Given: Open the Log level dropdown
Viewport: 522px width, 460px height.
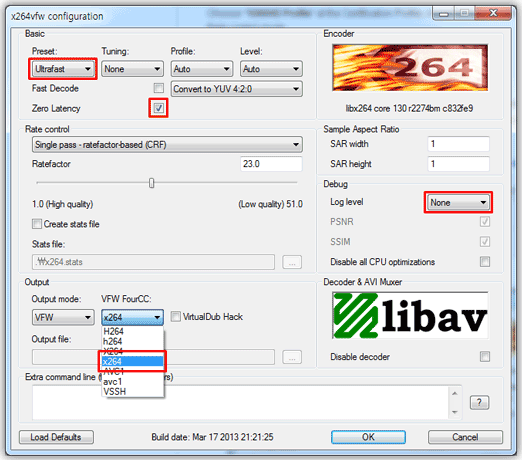Looking at the screenshot, I should click(x=458, y=202).
